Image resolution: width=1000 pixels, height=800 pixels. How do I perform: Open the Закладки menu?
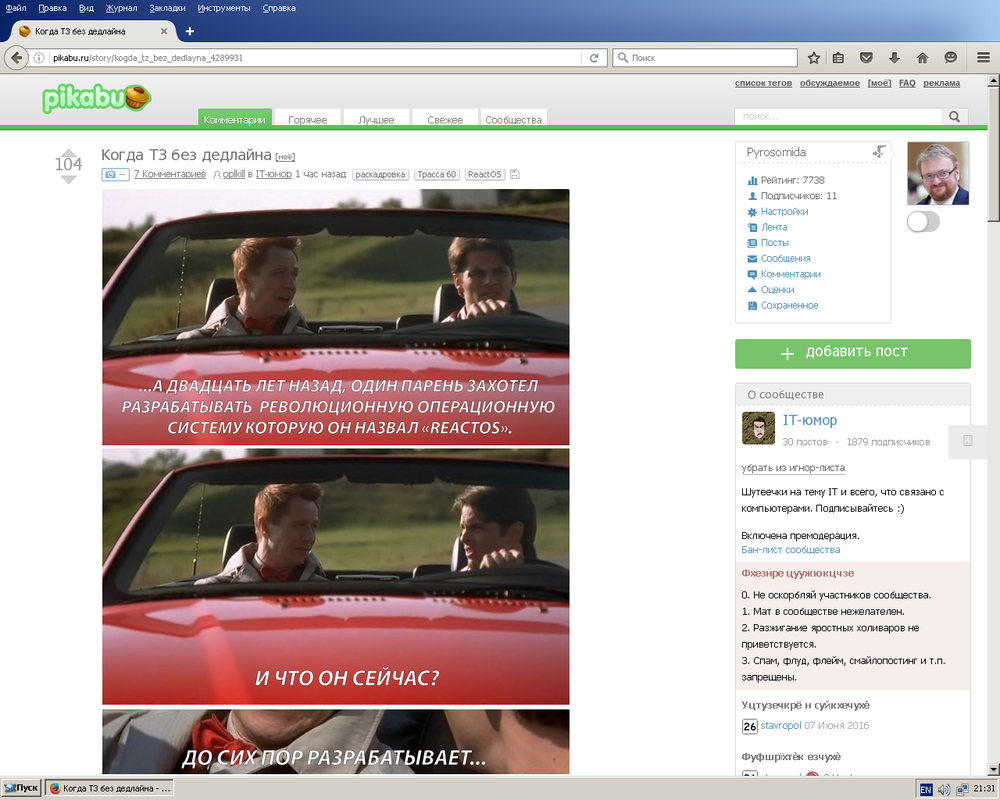[x=167, y=8]
